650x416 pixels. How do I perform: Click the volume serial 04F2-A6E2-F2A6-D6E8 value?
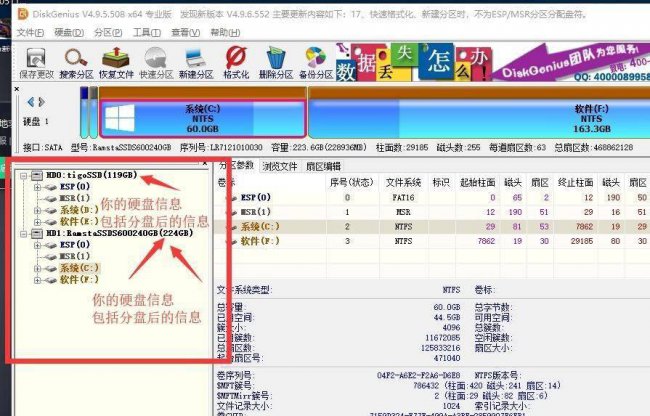click(x=418, y=375)
